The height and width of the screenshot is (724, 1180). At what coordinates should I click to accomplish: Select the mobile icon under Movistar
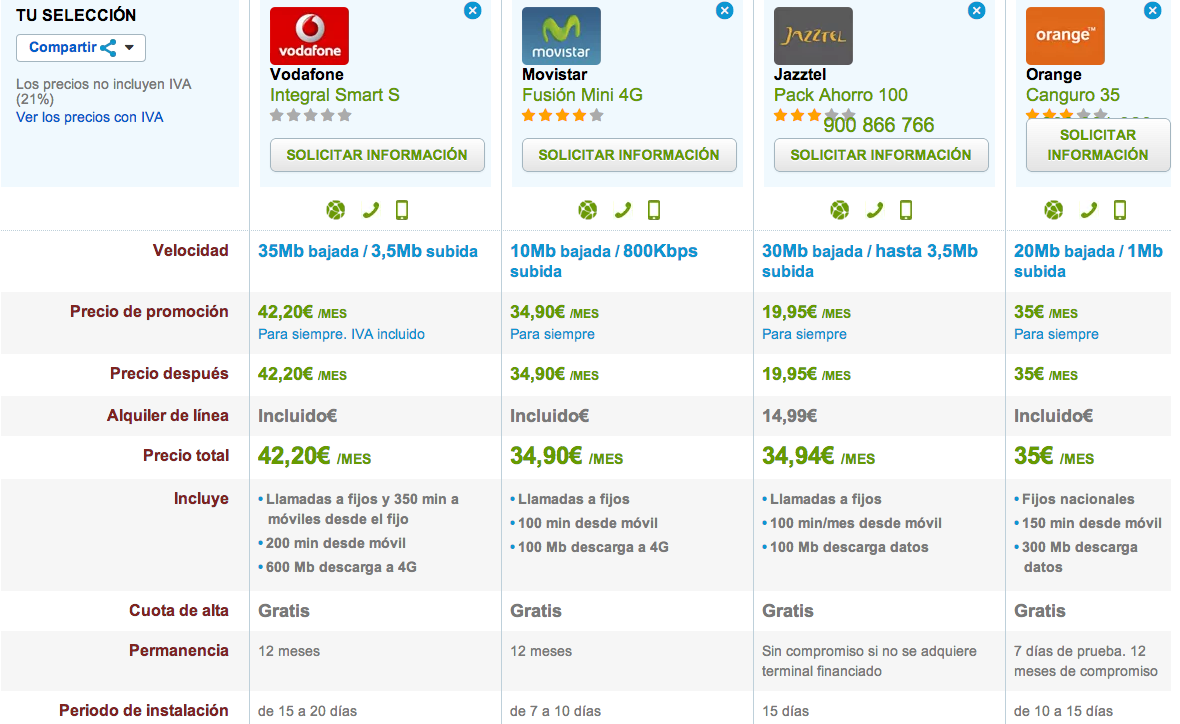tap(654, 210)
